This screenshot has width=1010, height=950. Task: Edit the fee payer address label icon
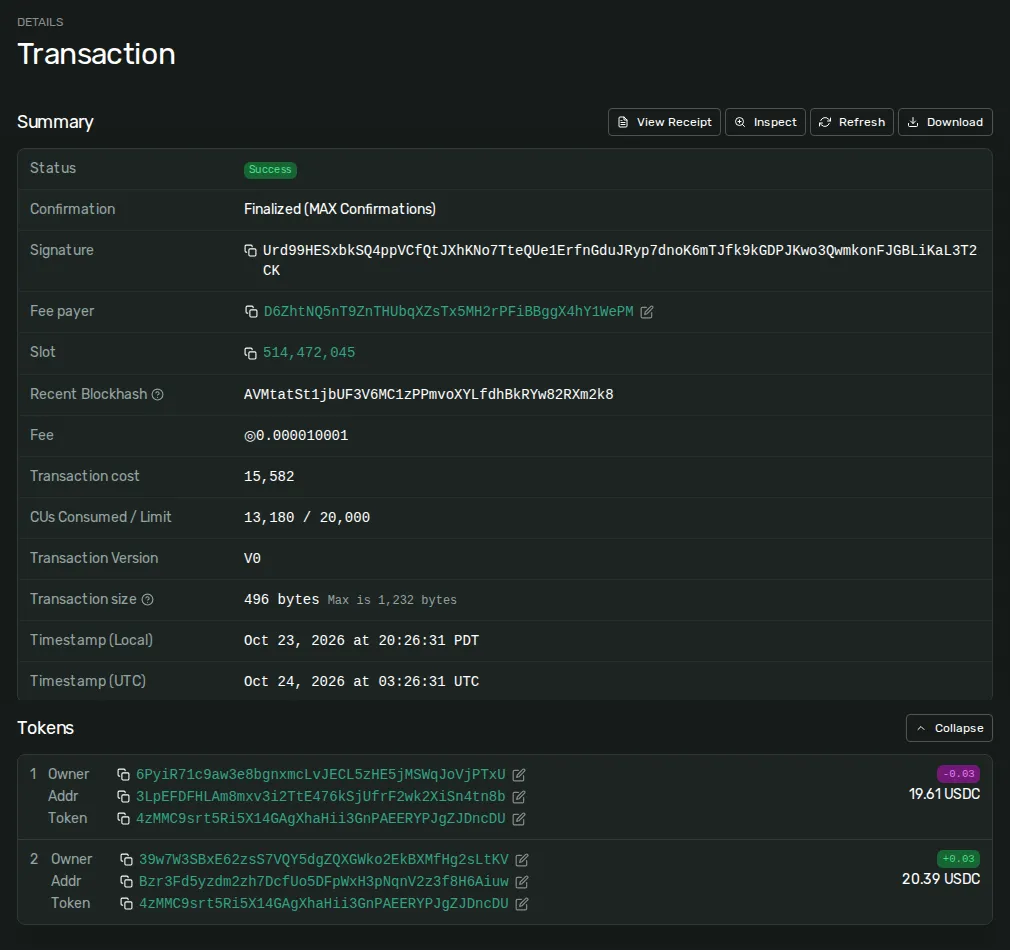[x=647, y=312]
